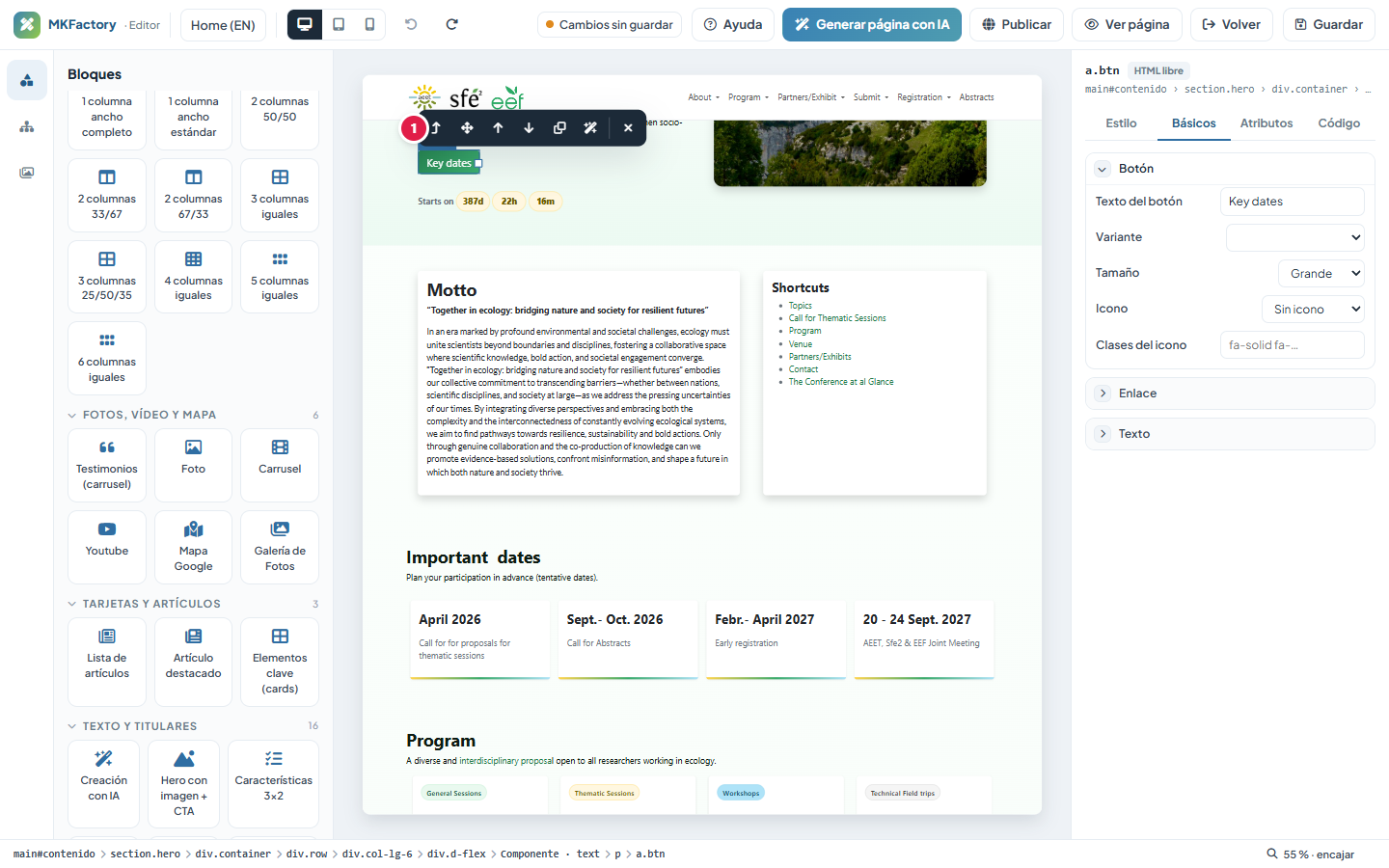Edit the Texto del botón field
Image resolution: width=1389 pixels, height=868 pixels.
pyautogui.click(x=1293, y=202)
